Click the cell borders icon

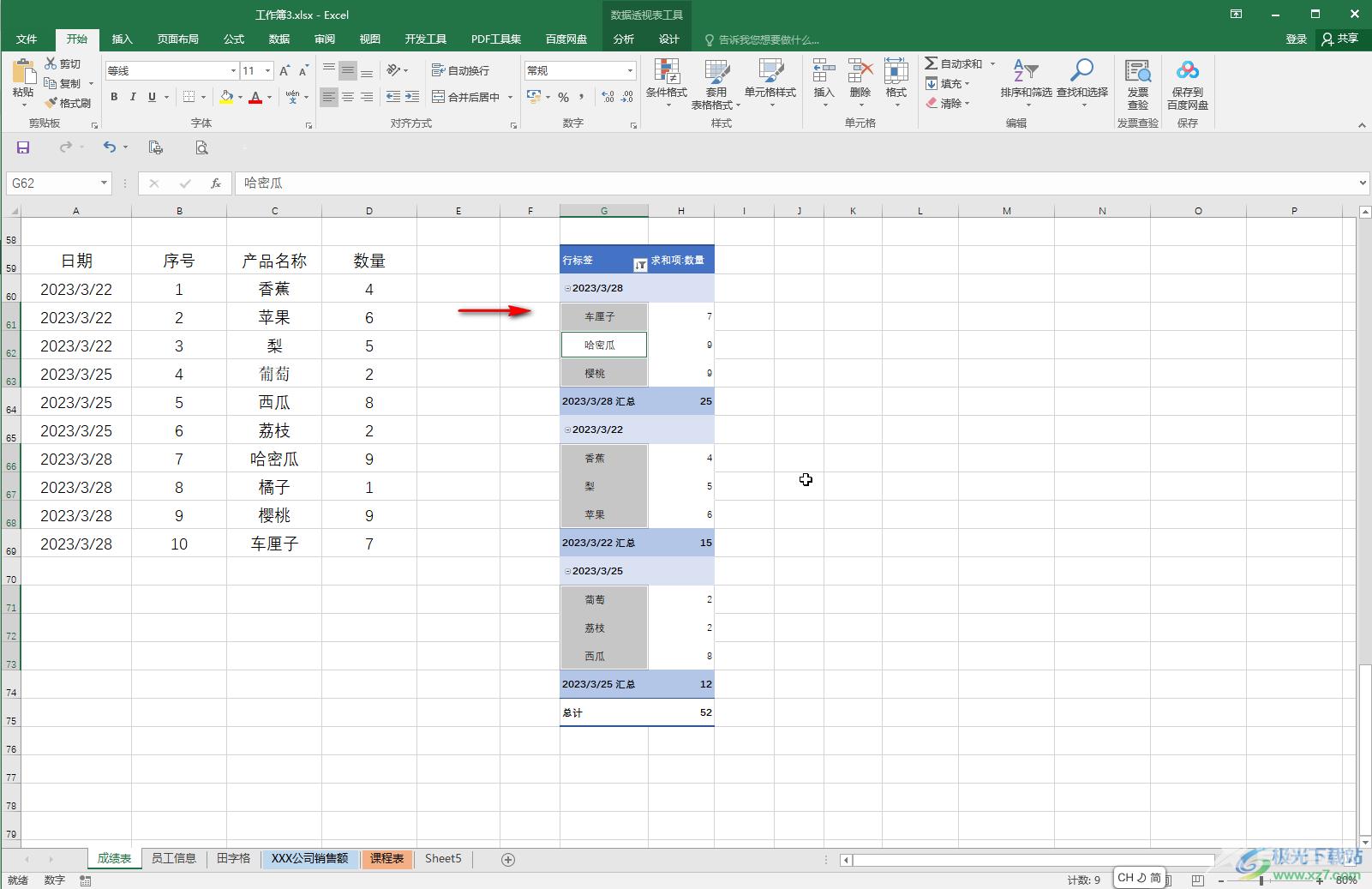point(189,97)
